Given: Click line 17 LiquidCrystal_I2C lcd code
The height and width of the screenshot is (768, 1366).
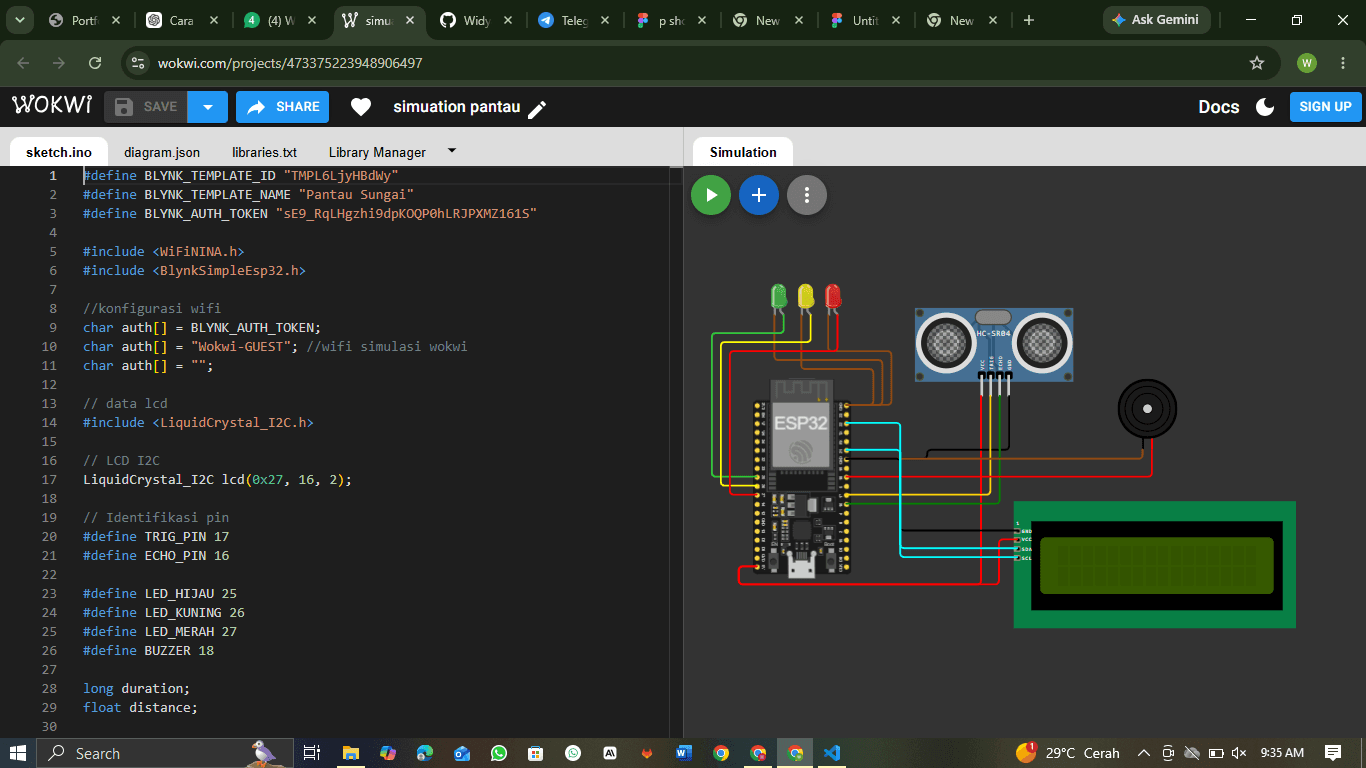Looking at the screenshot, I should click(x=218, y=479).
